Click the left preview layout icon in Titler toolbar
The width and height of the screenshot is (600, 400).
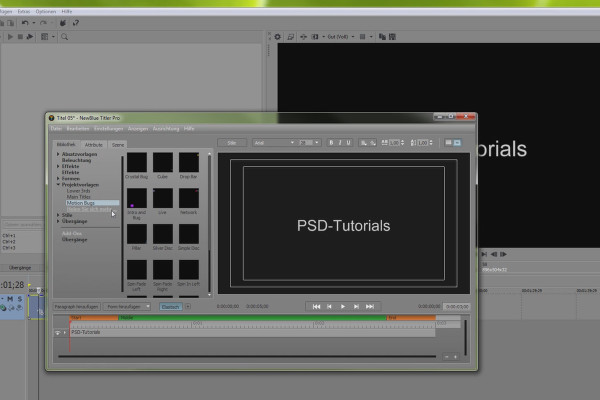448,143
